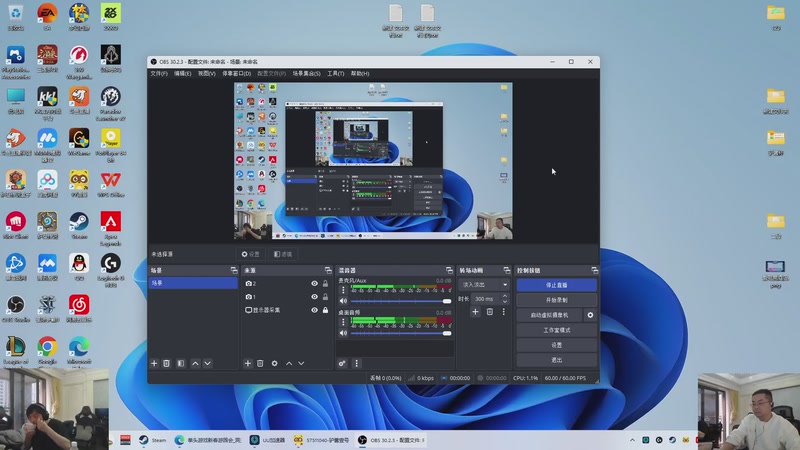Viewport: 800px width, 450px height.
Task: Open the Steam desktop shortcut
Action: (x=79, y=226)
